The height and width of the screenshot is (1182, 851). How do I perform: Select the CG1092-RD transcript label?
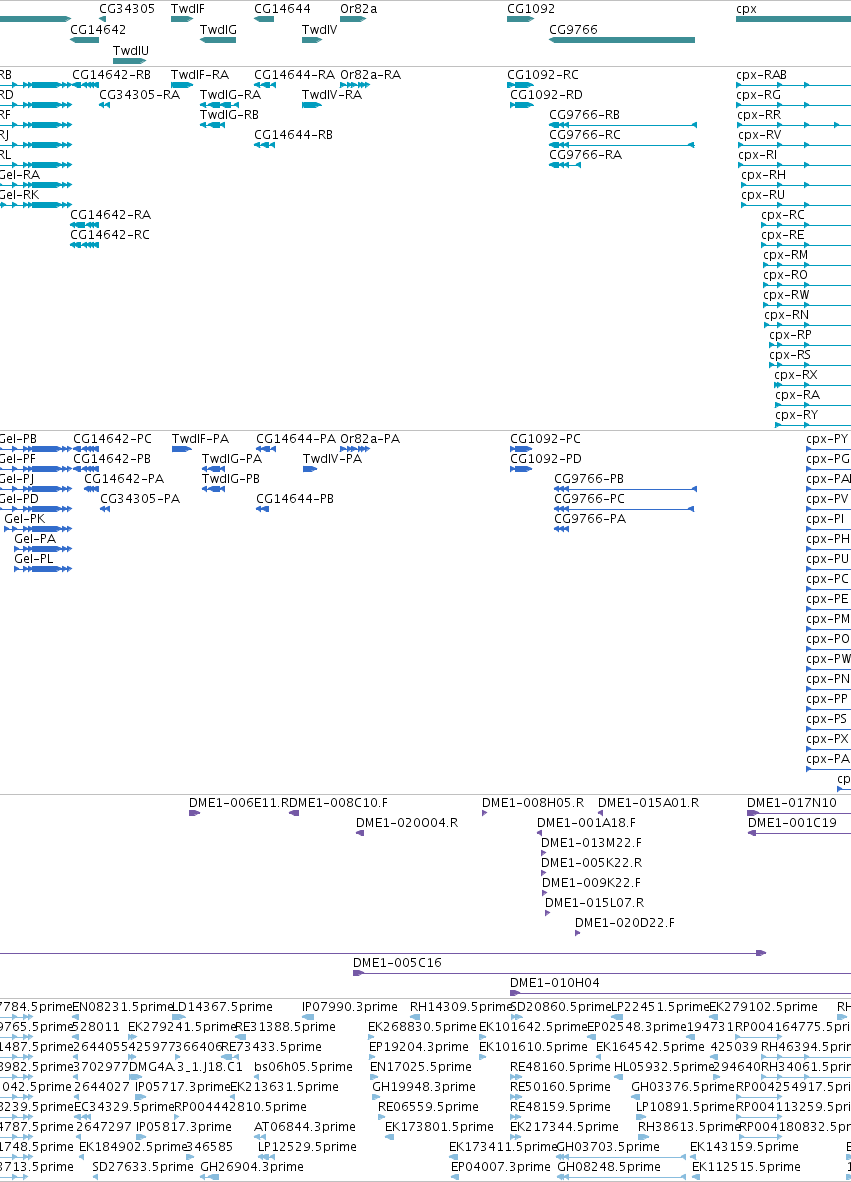[x=546, y=95]
